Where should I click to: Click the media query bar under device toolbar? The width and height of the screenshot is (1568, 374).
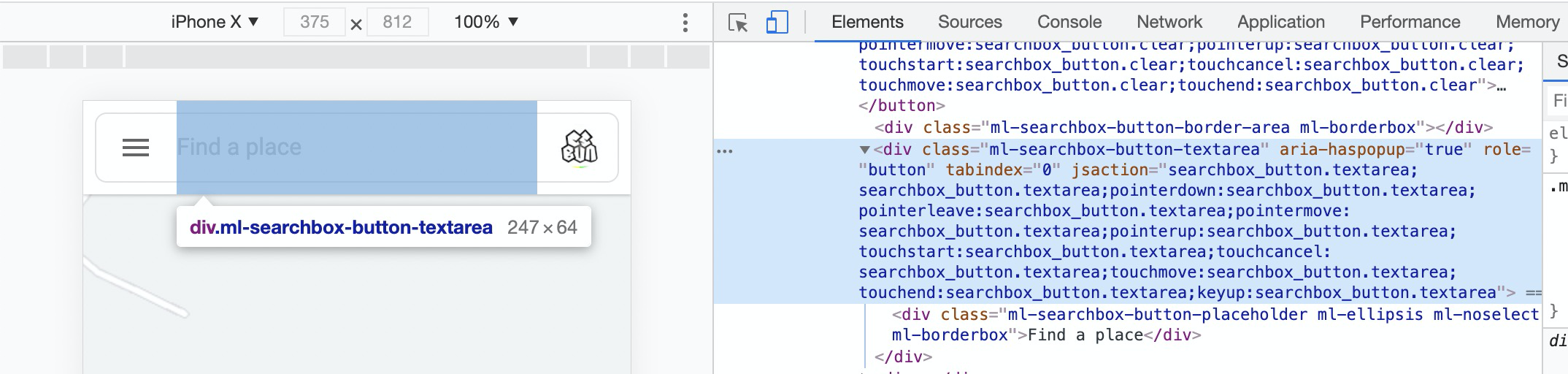pyautogui.click(x=356, y=56)
